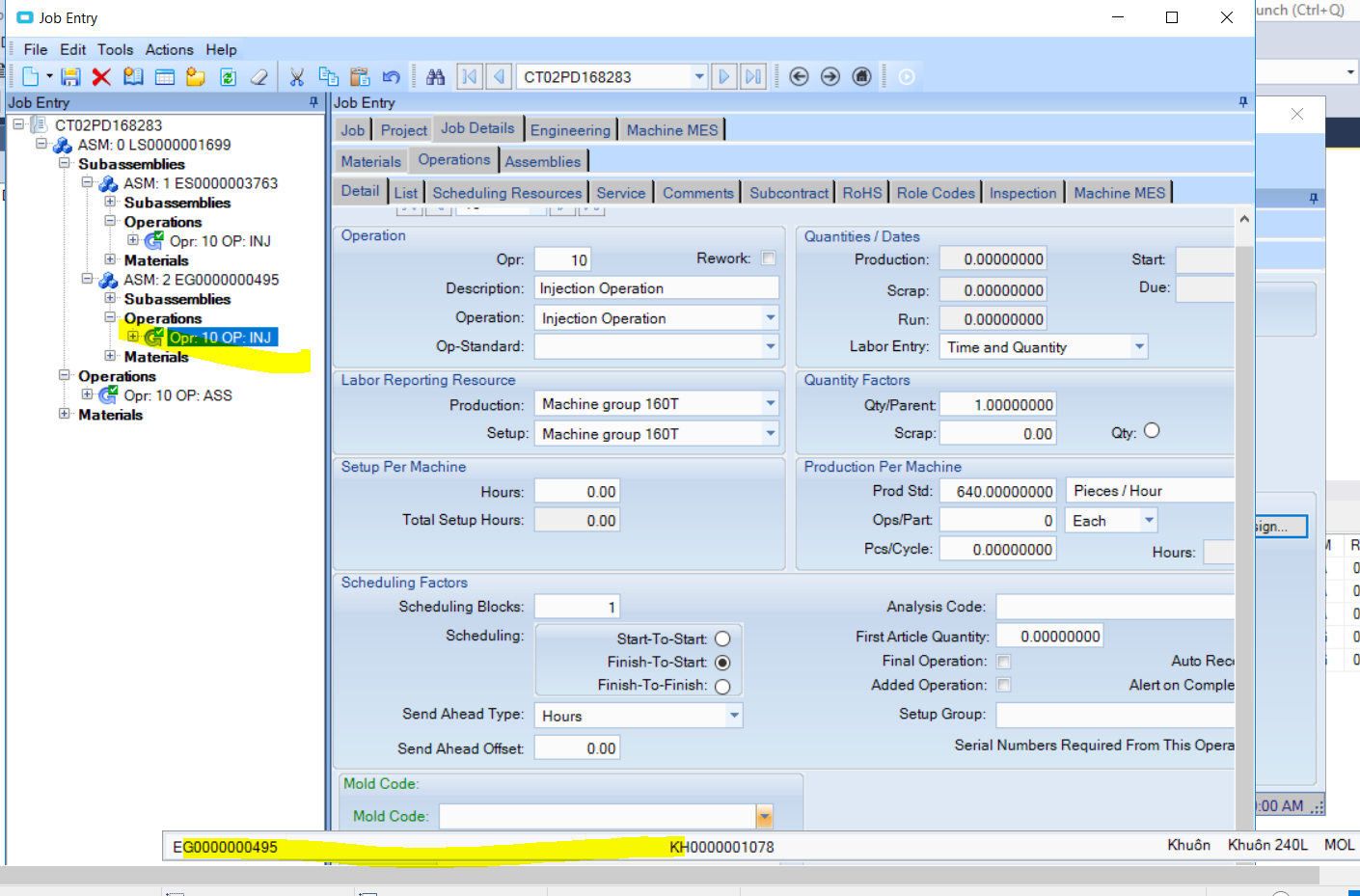Click the Send Ahead Offset input field
The image size is (1360, 896).
pos(577,746)
